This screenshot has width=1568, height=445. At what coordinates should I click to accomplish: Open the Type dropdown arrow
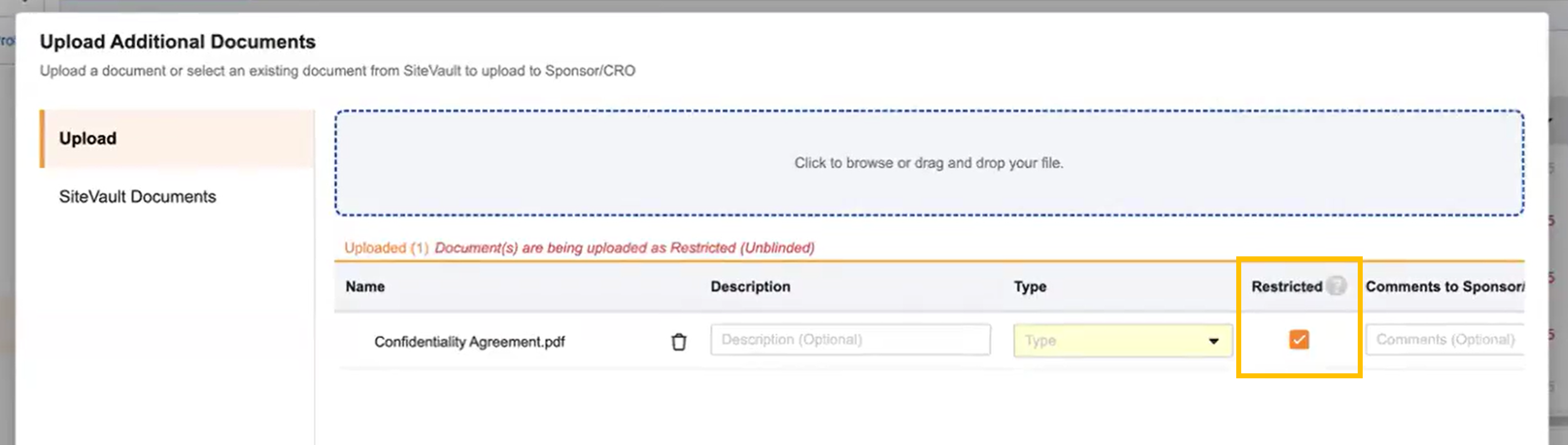pyautogui.click(x=1213, y=341)
